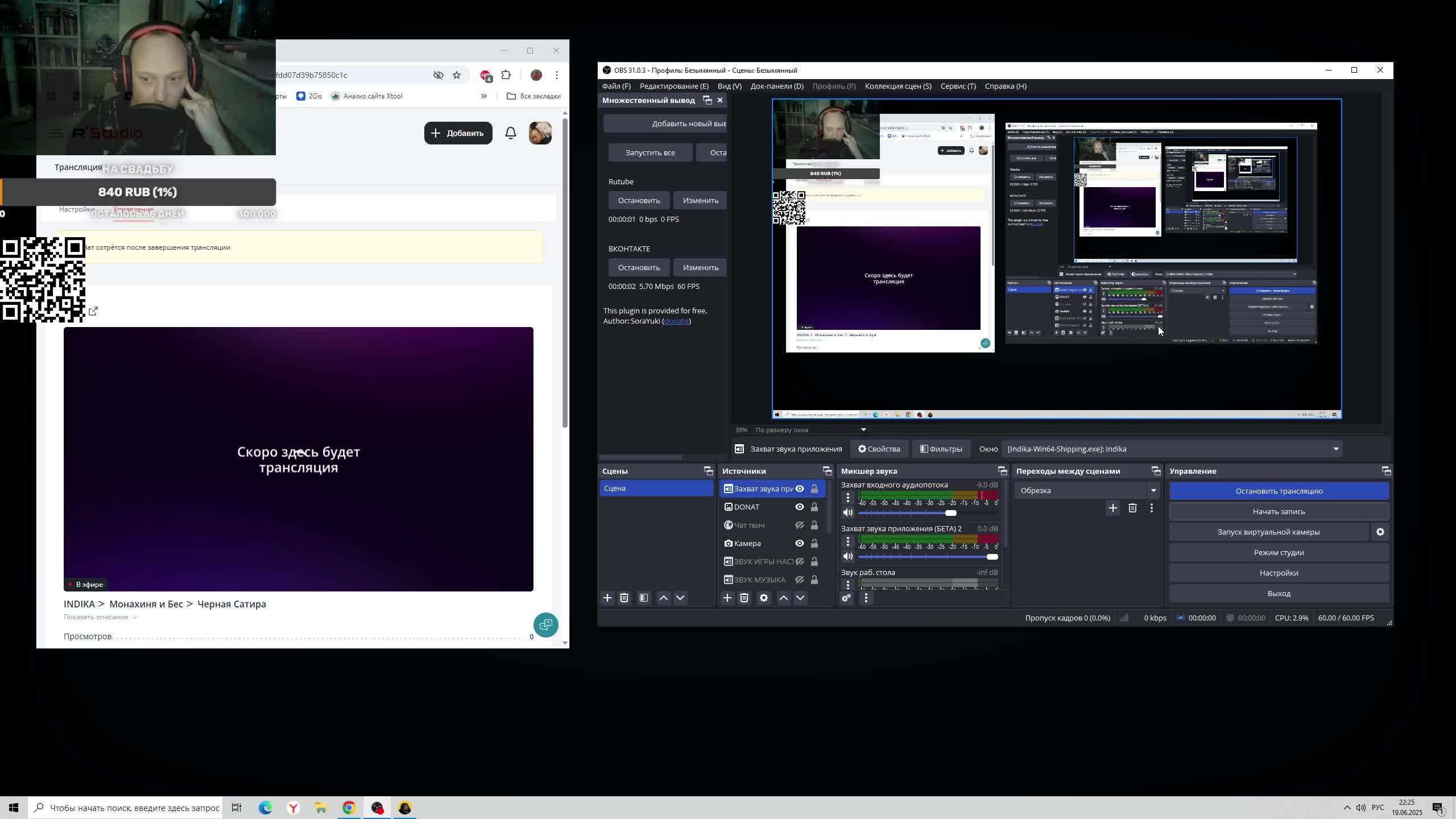Adjust Захват звука приложения (БЕТА) 2 volume slider

[x=928, y=557]
